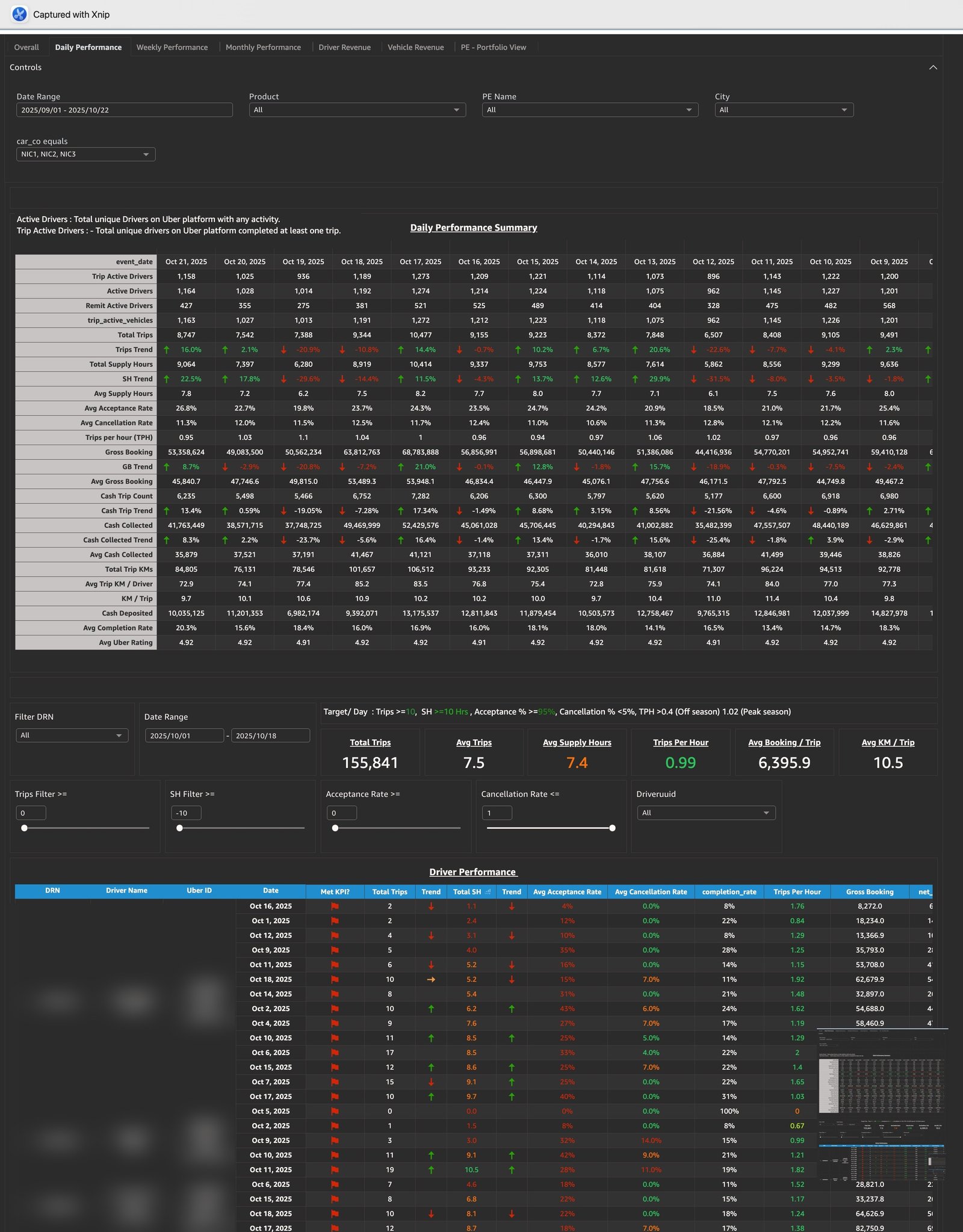Click the Cash Collected Trend up arrow for Oct 10, 2025
Image resolution: width=963 pixels, height=1232 pixels.
tap(811, 540)
